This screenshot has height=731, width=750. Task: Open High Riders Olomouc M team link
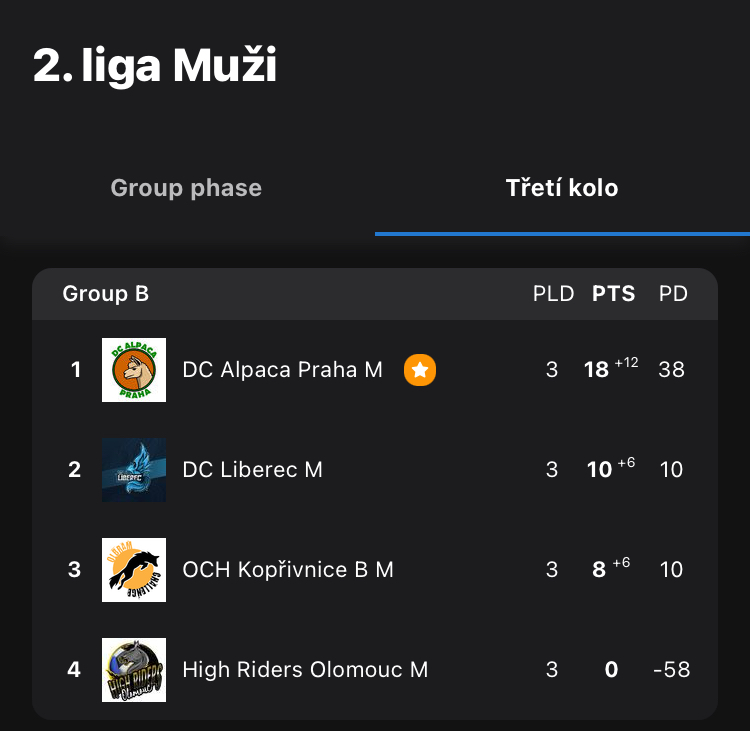(305, 670)
